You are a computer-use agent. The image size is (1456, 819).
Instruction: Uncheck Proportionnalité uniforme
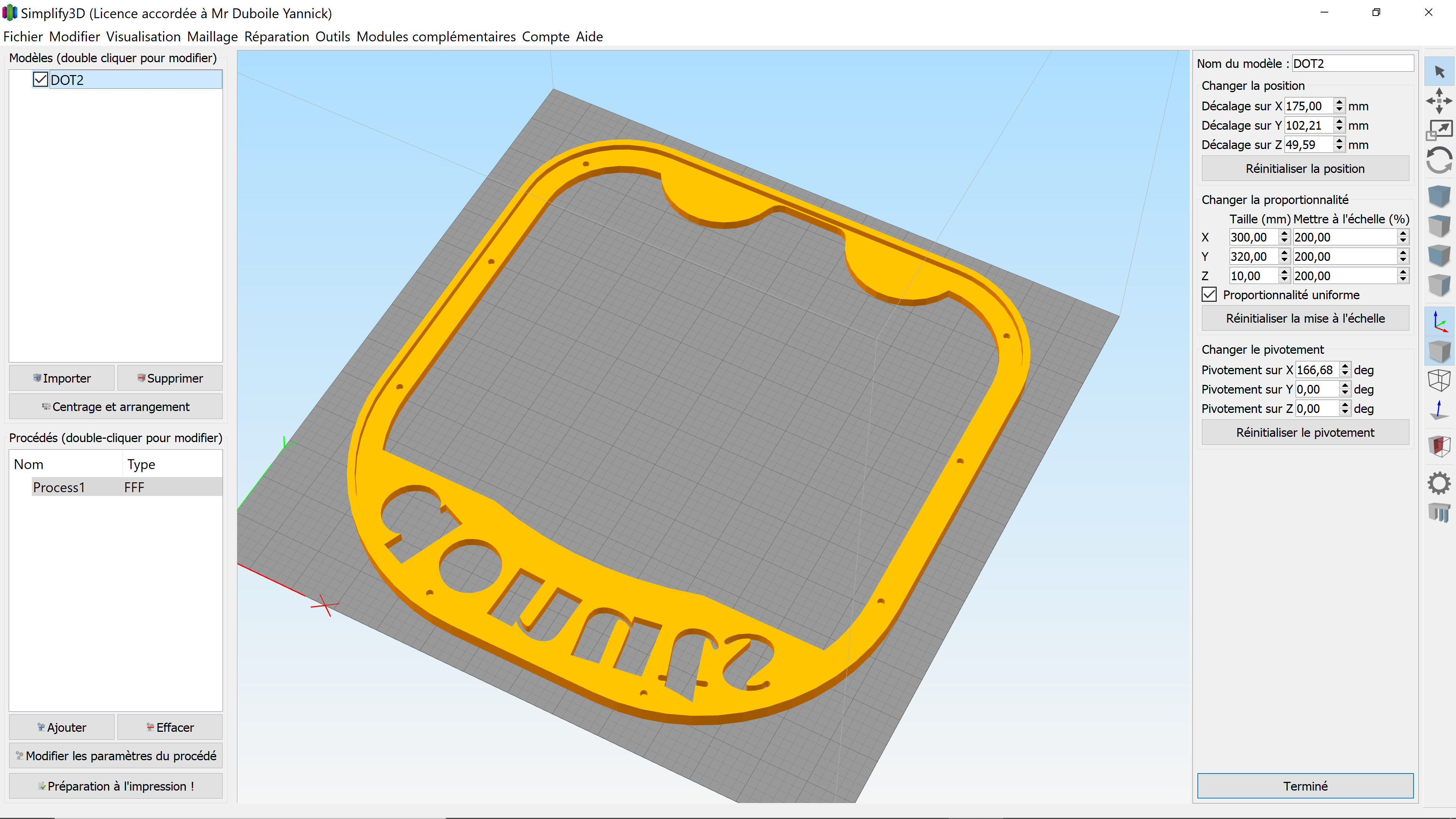click(1209, 295)
